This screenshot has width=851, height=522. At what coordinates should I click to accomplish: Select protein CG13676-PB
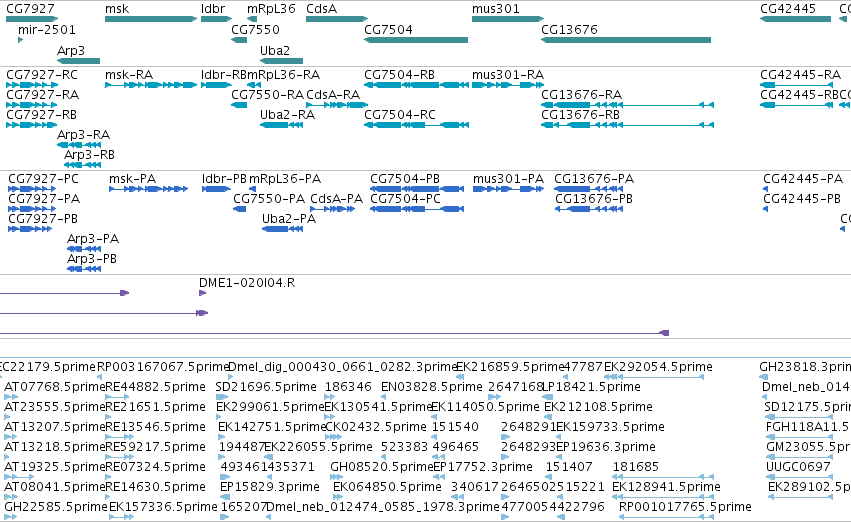(x=594, y=199)
